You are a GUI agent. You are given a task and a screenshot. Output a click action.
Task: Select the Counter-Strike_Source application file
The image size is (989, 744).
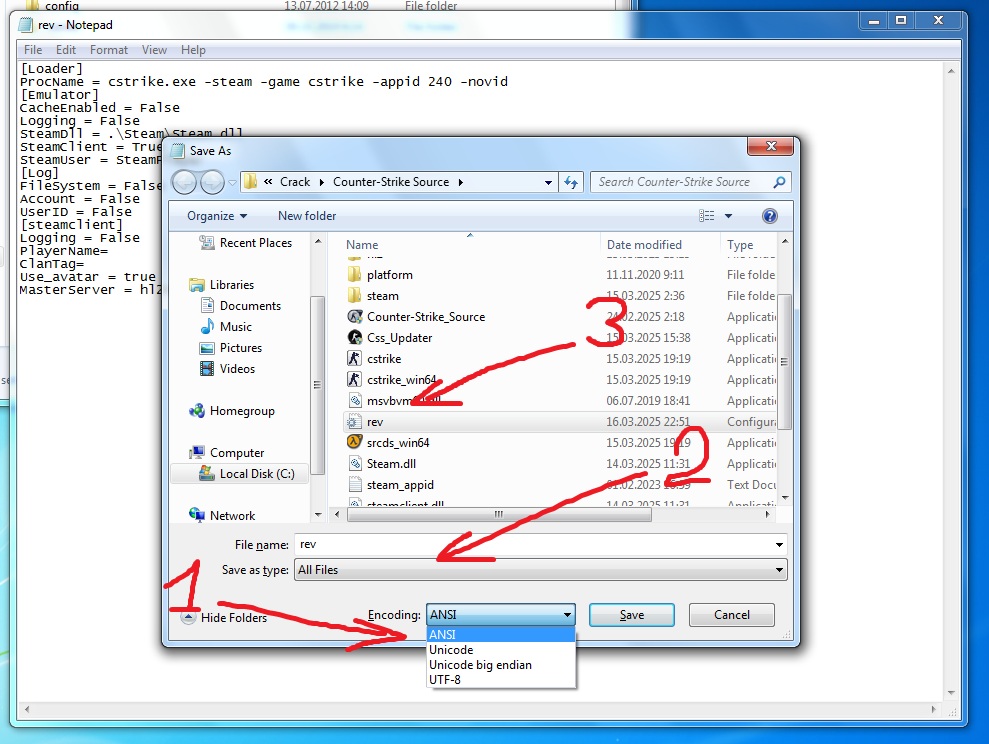coord(425,317)
